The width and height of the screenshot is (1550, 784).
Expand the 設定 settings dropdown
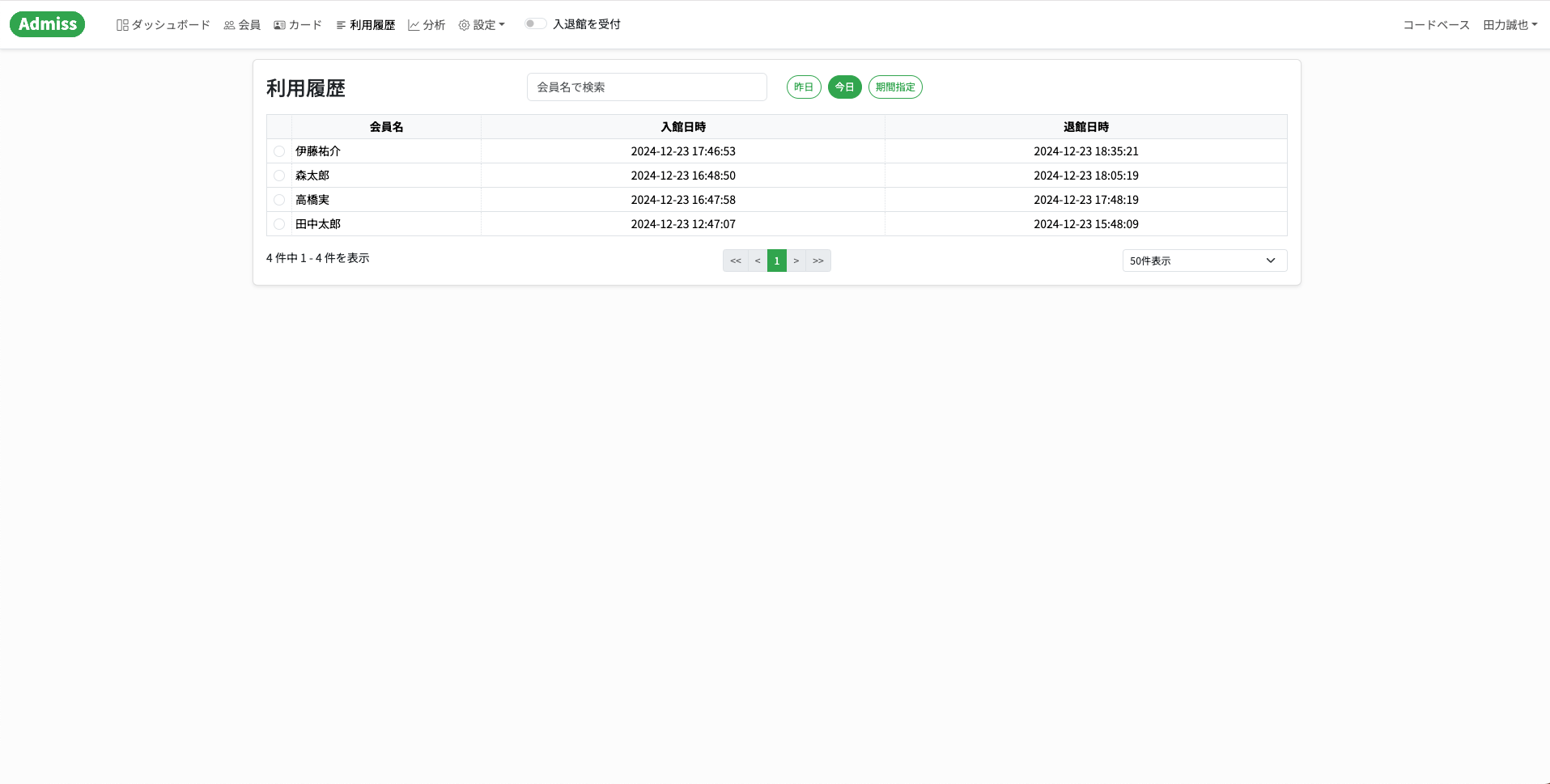tap(482, 25)
